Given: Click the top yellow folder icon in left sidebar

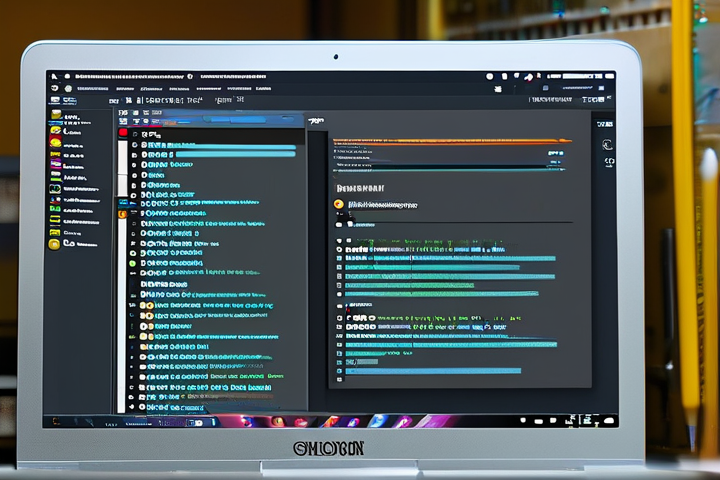Looking at the screenshot, I should [x=55, y=115].
